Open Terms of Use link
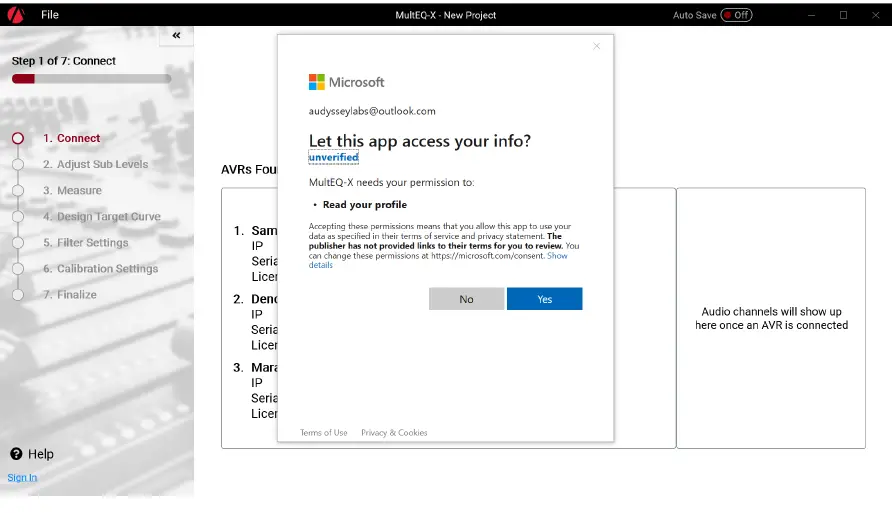The image size is (892, 513). tap(324, 433)
